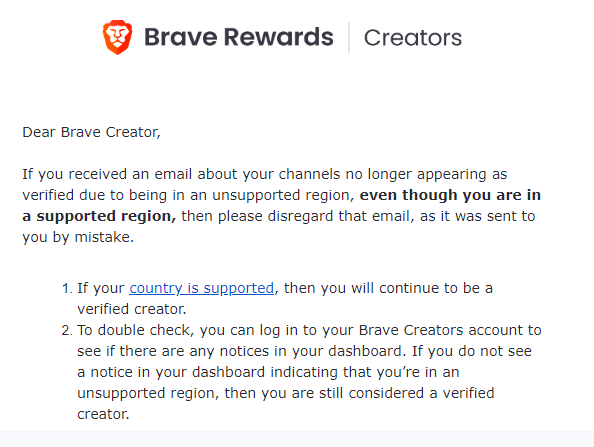The image size is (594, 447).
Task: Click the vertical divider beside Creators
Action: [x=349, y=37]
